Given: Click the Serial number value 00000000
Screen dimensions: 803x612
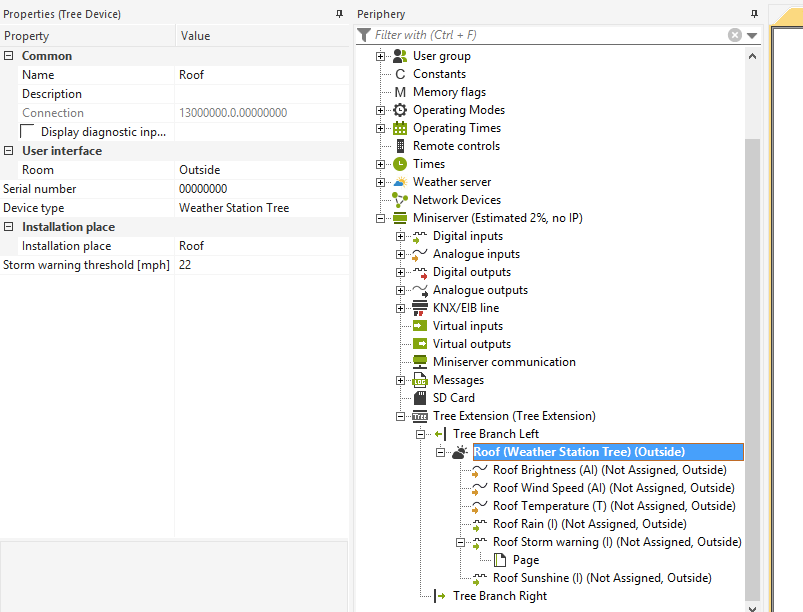Looking at the screenshot, I should point(262,189).
